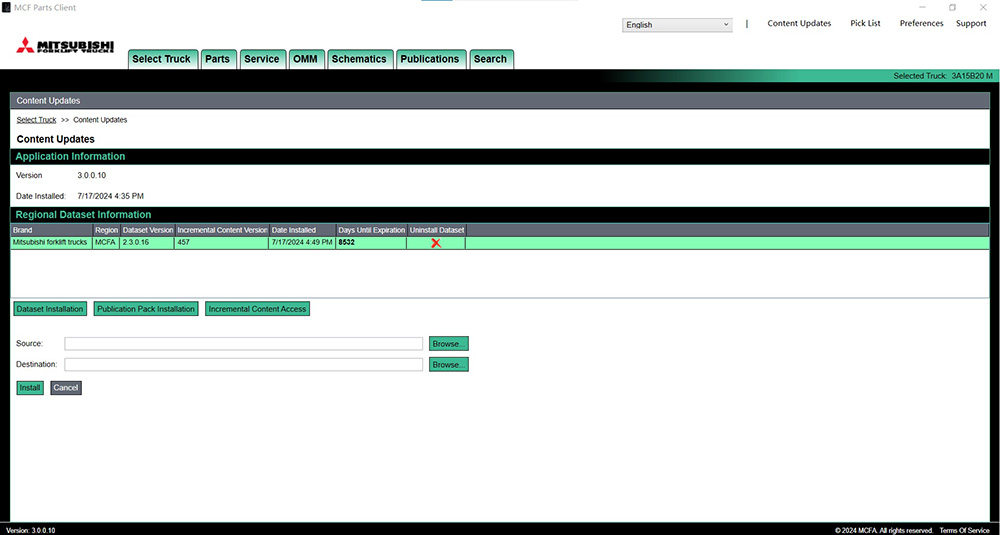Click the Incremental Content Version column header

[x=222, y=230]
